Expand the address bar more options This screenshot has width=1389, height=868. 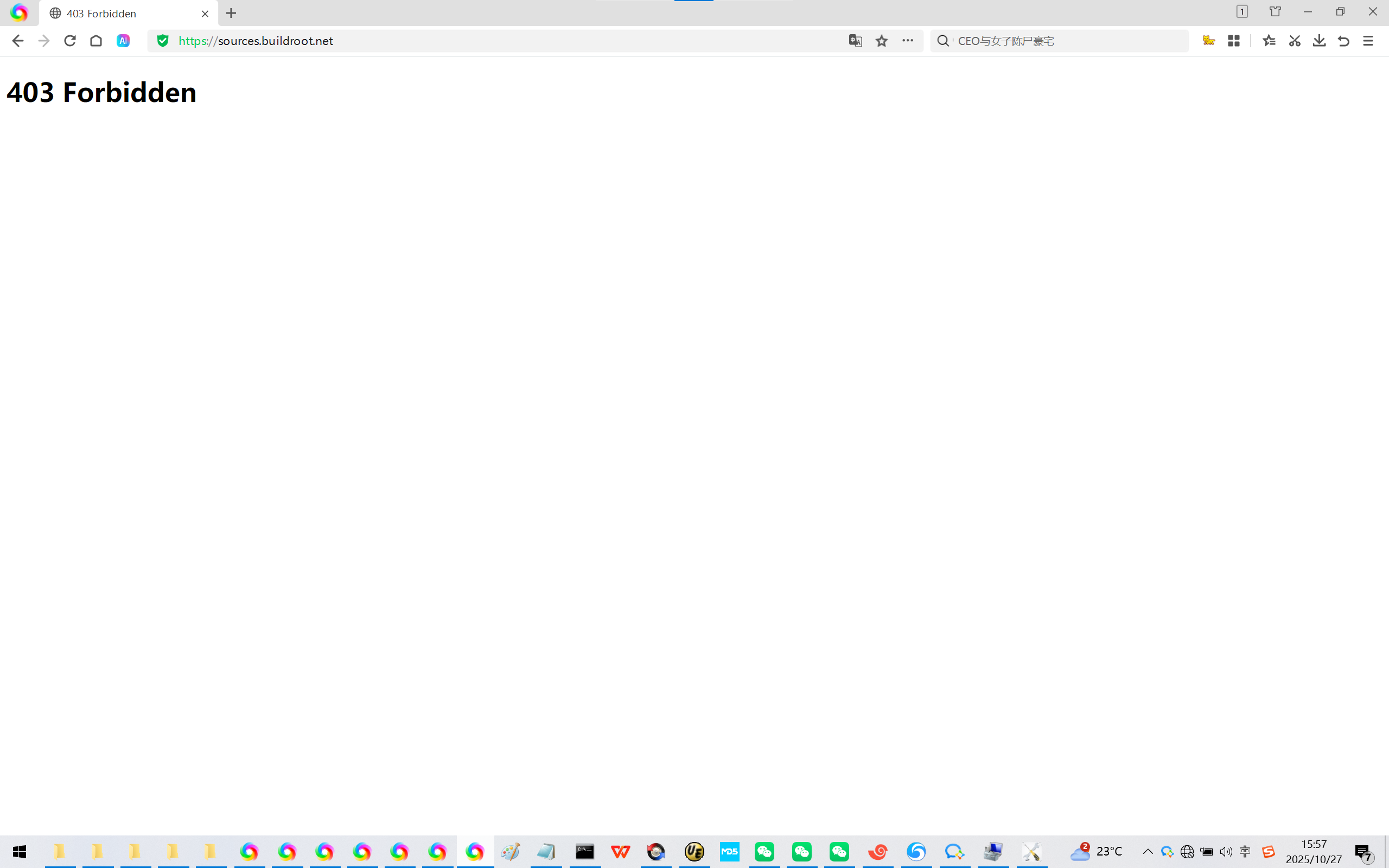click(907, 41)
